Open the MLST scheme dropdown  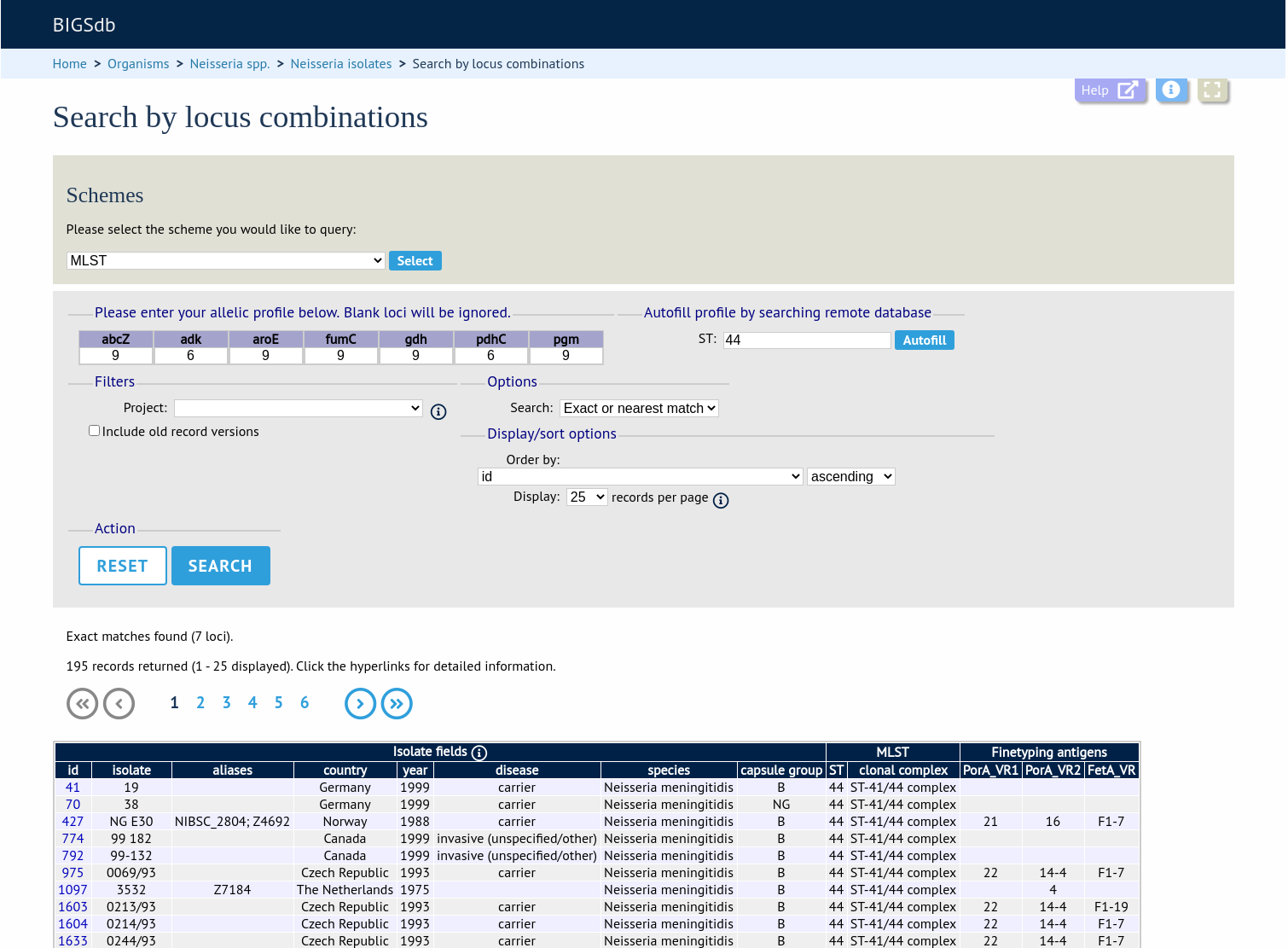226,260
